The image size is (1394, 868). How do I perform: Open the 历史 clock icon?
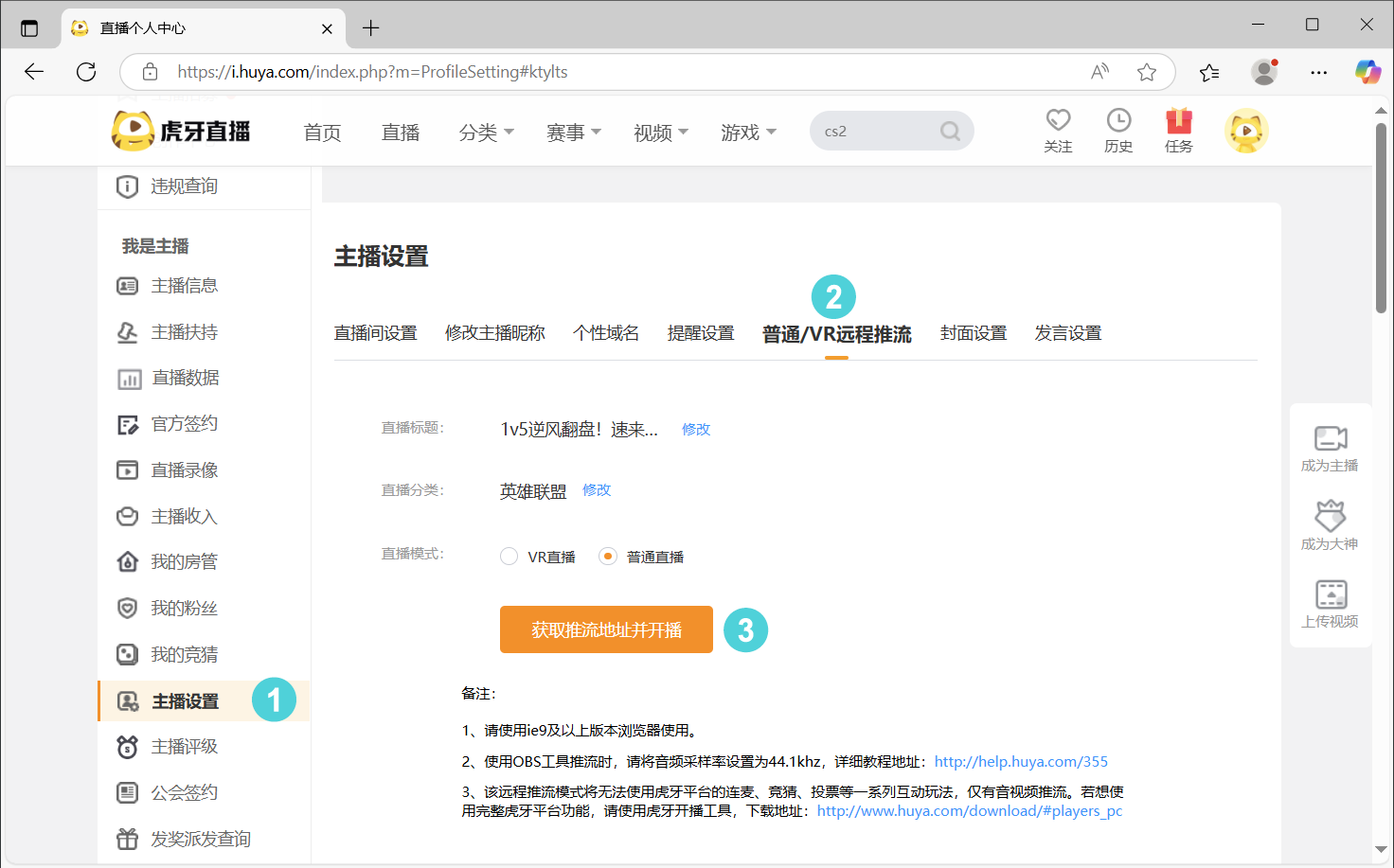pyautogui.click(x=1118, y=121)
